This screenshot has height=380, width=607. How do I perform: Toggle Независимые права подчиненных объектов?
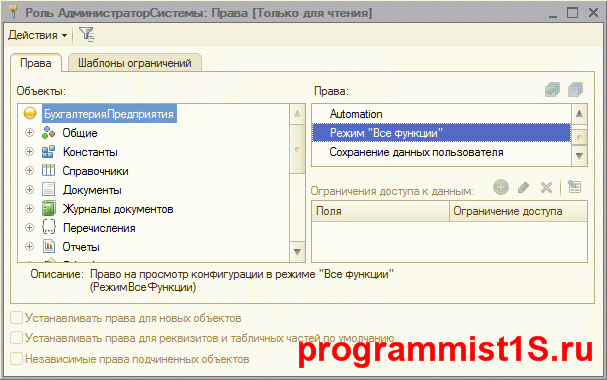tap(16, 358)
